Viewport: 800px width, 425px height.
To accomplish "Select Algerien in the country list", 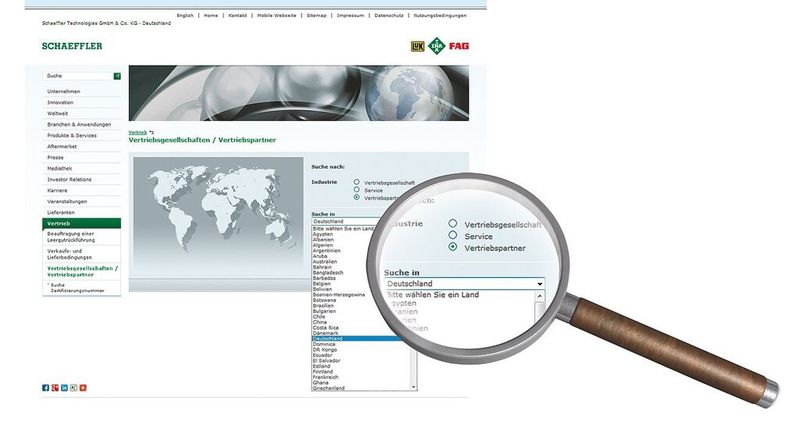I will (322, 245).
